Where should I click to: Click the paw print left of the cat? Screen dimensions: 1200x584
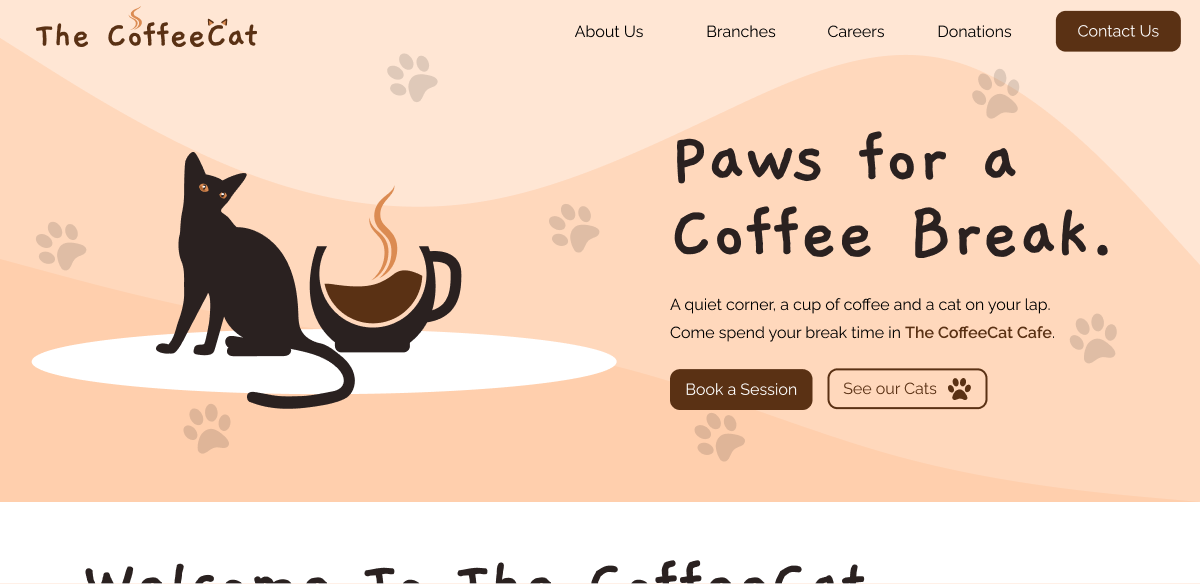61,246
